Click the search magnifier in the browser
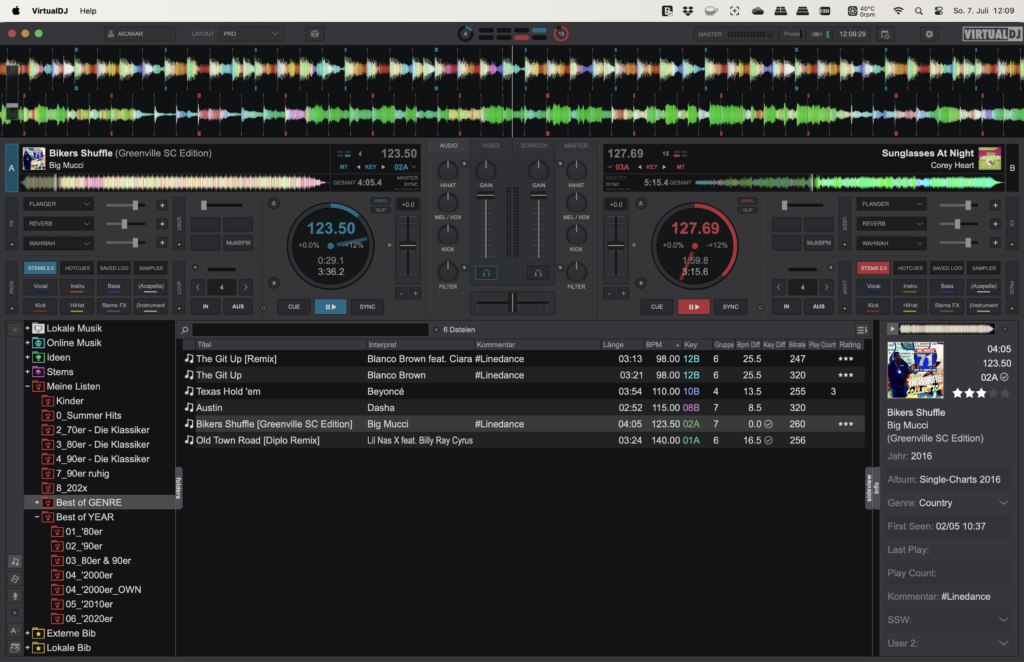This screenshot has width=1024, height=662. pos(185,330)
